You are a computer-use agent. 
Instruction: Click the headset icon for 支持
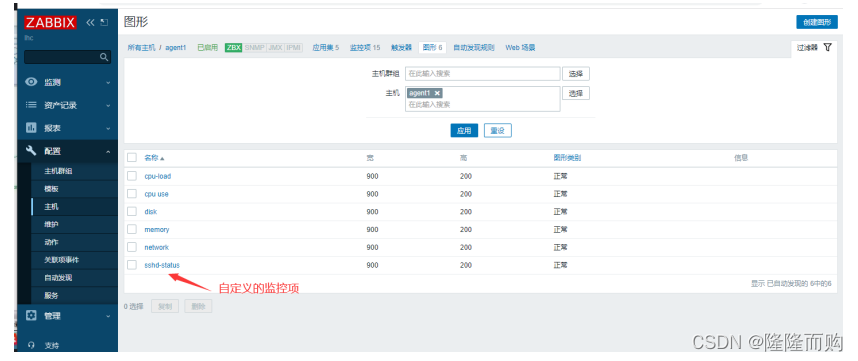pyautogui.click(x=32, y=345)
